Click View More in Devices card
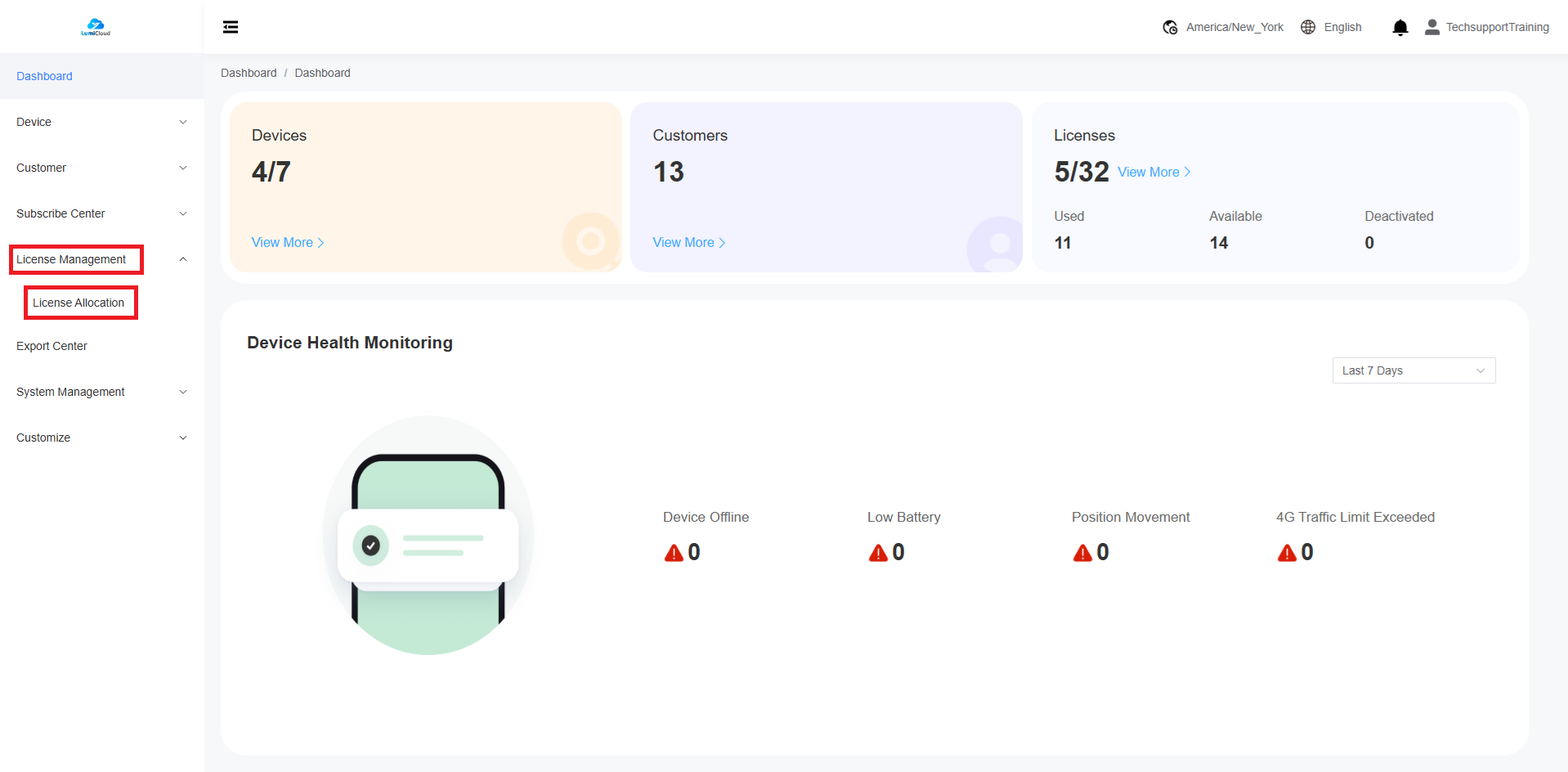This screenshot has height=772, width=1568. coord(287,243)
